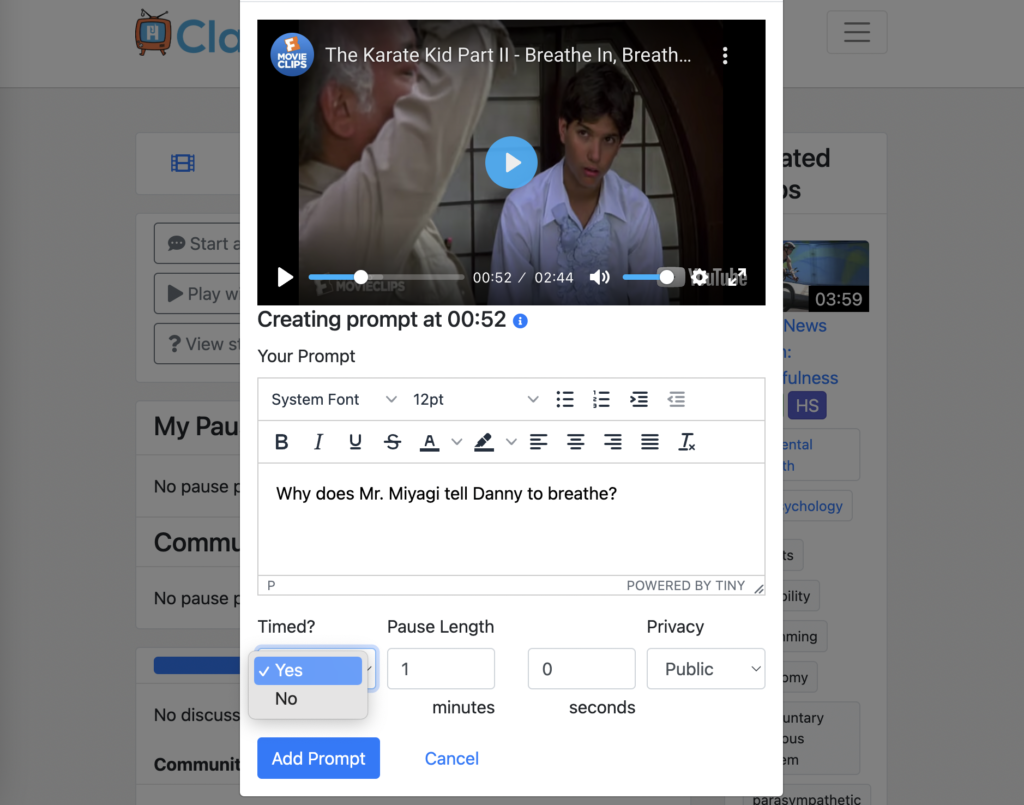Screen dimensions: 1024x805
Task: Open the 12pt font size dropdown
Action: 475,400
